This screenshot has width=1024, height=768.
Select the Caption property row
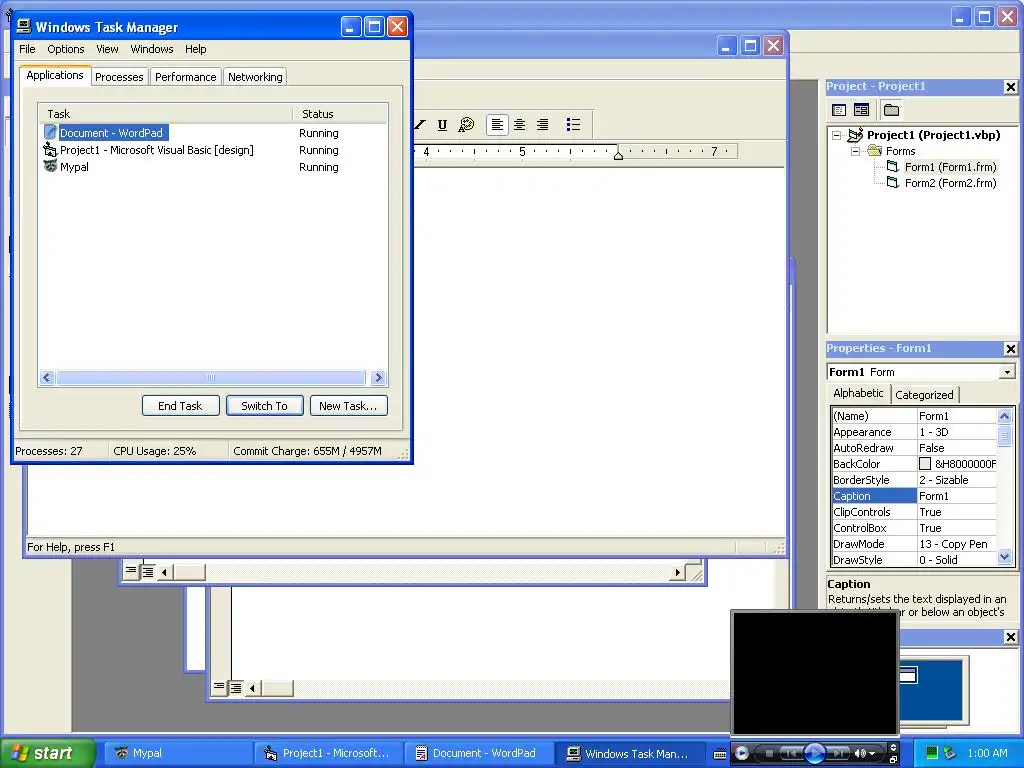914,496
